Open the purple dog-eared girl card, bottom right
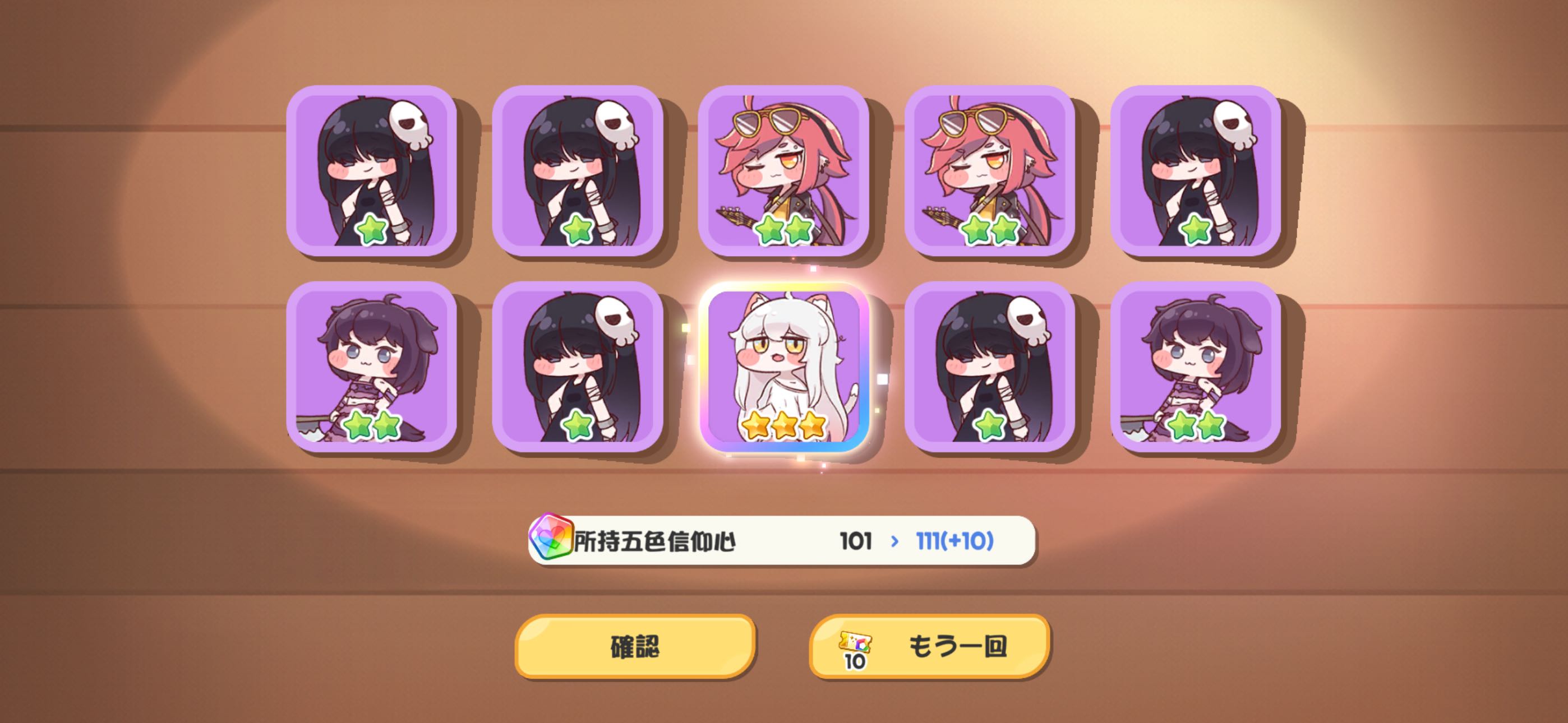This screenshot has height=723, width=1568. pos(1196,367)
